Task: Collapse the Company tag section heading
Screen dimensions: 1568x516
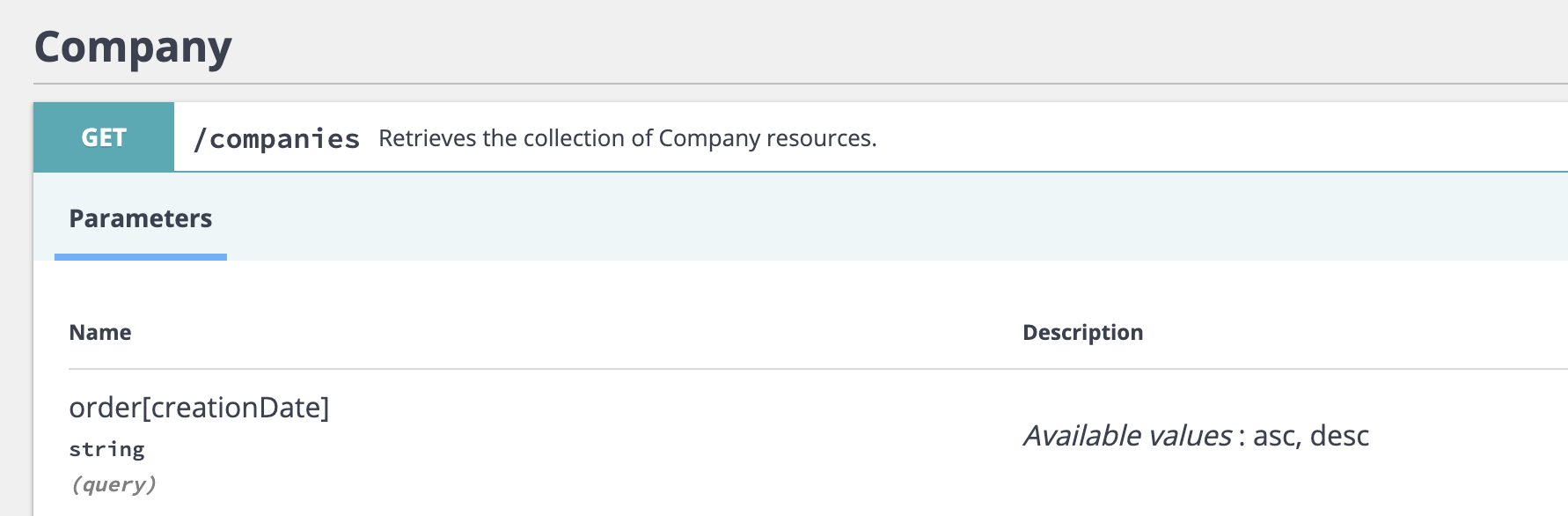Action: coord(133,48)
